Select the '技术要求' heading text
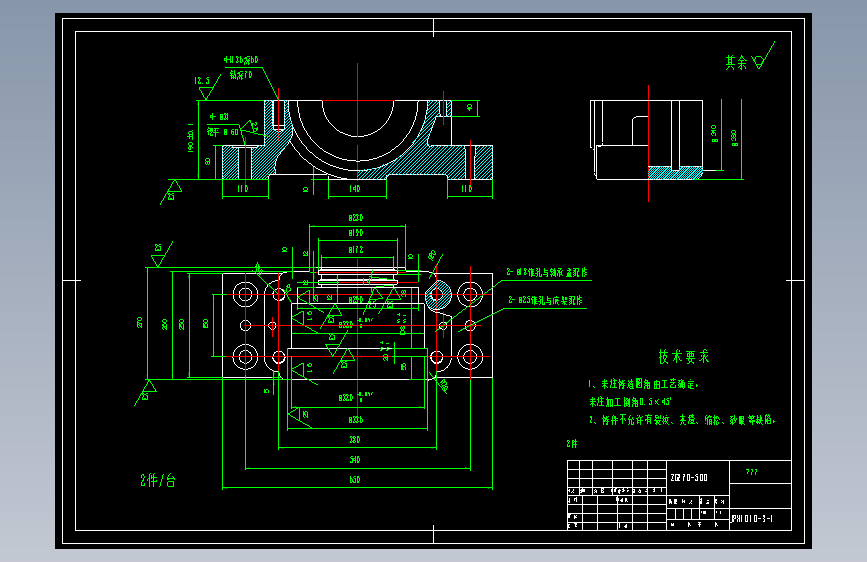The height and width of the screenshot is (562, 867). click(x=684, y=357)
